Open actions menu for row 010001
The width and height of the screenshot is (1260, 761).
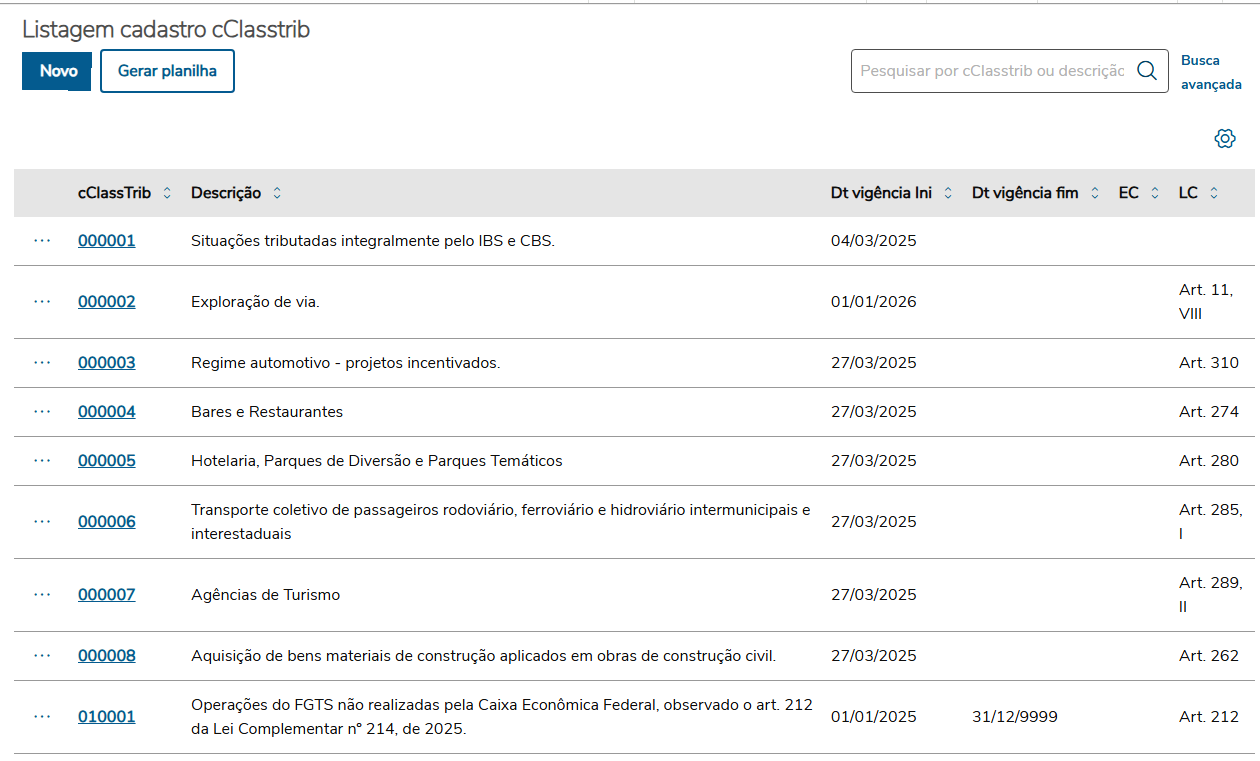point(42,717)
